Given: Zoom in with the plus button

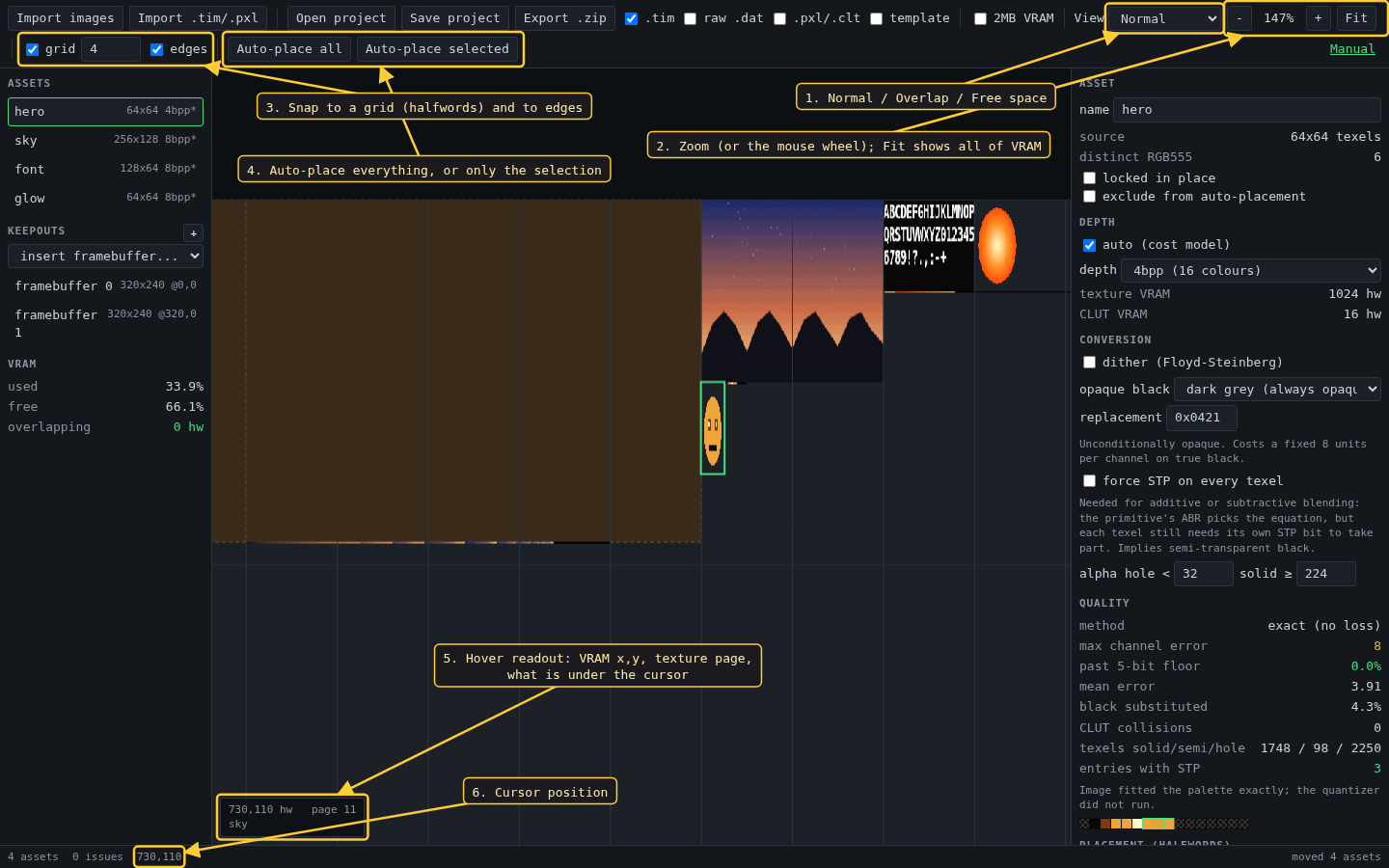Looking at the screenshot, I should tap(1318, 18).
